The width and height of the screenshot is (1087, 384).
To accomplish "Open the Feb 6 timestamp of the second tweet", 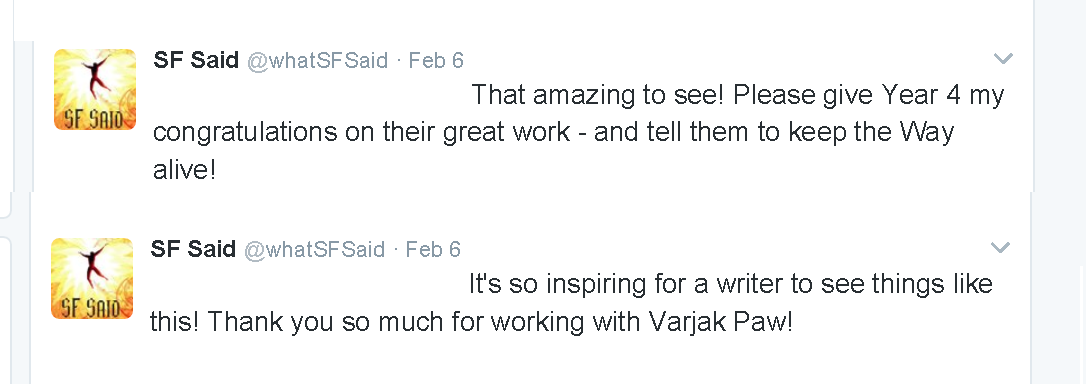I will pyautogui.click(x=433, y=250).
